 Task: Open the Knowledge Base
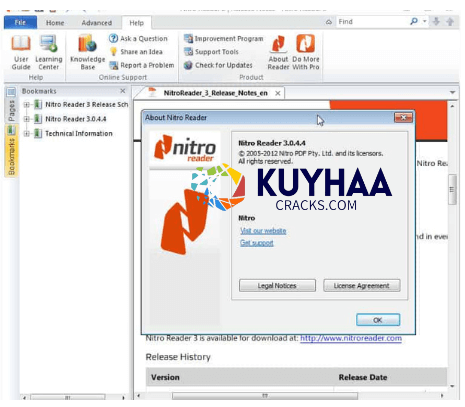coord(88,53)
